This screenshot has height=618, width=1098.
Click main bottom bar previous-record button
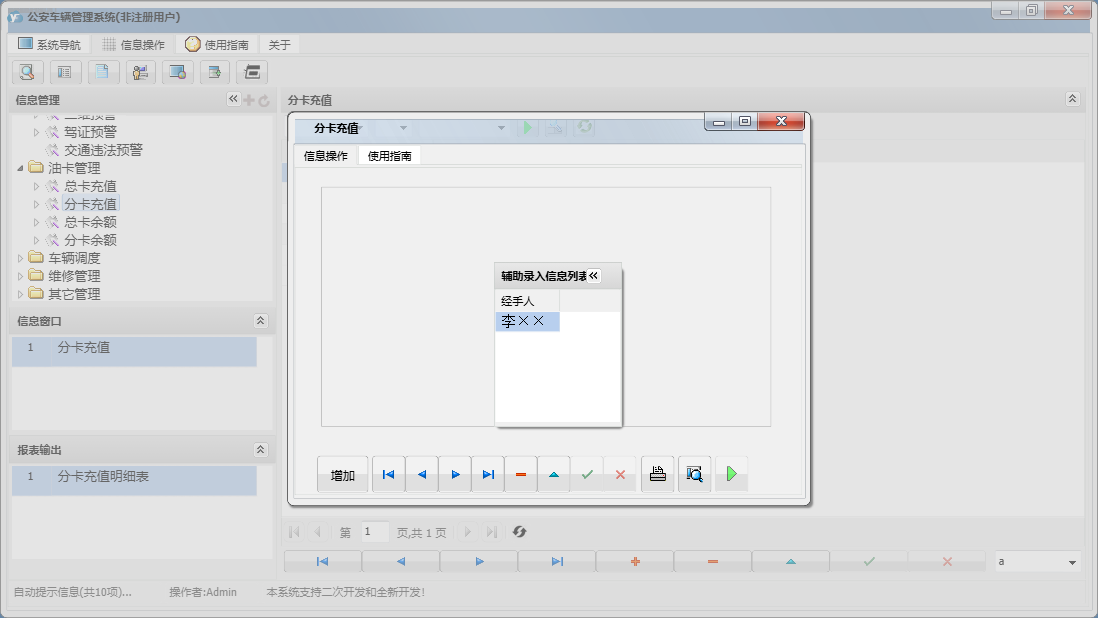401,561
